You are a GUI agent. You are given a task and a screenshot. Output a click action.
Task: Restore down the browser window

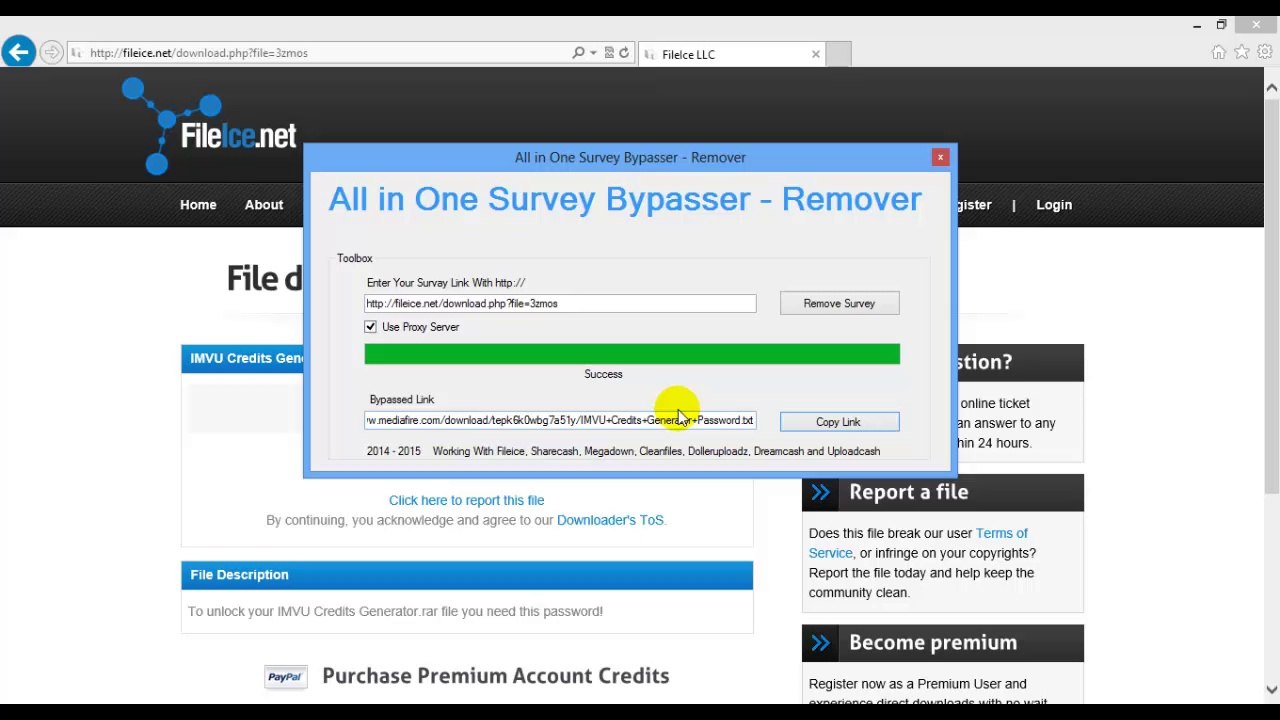click(1221, 25)
